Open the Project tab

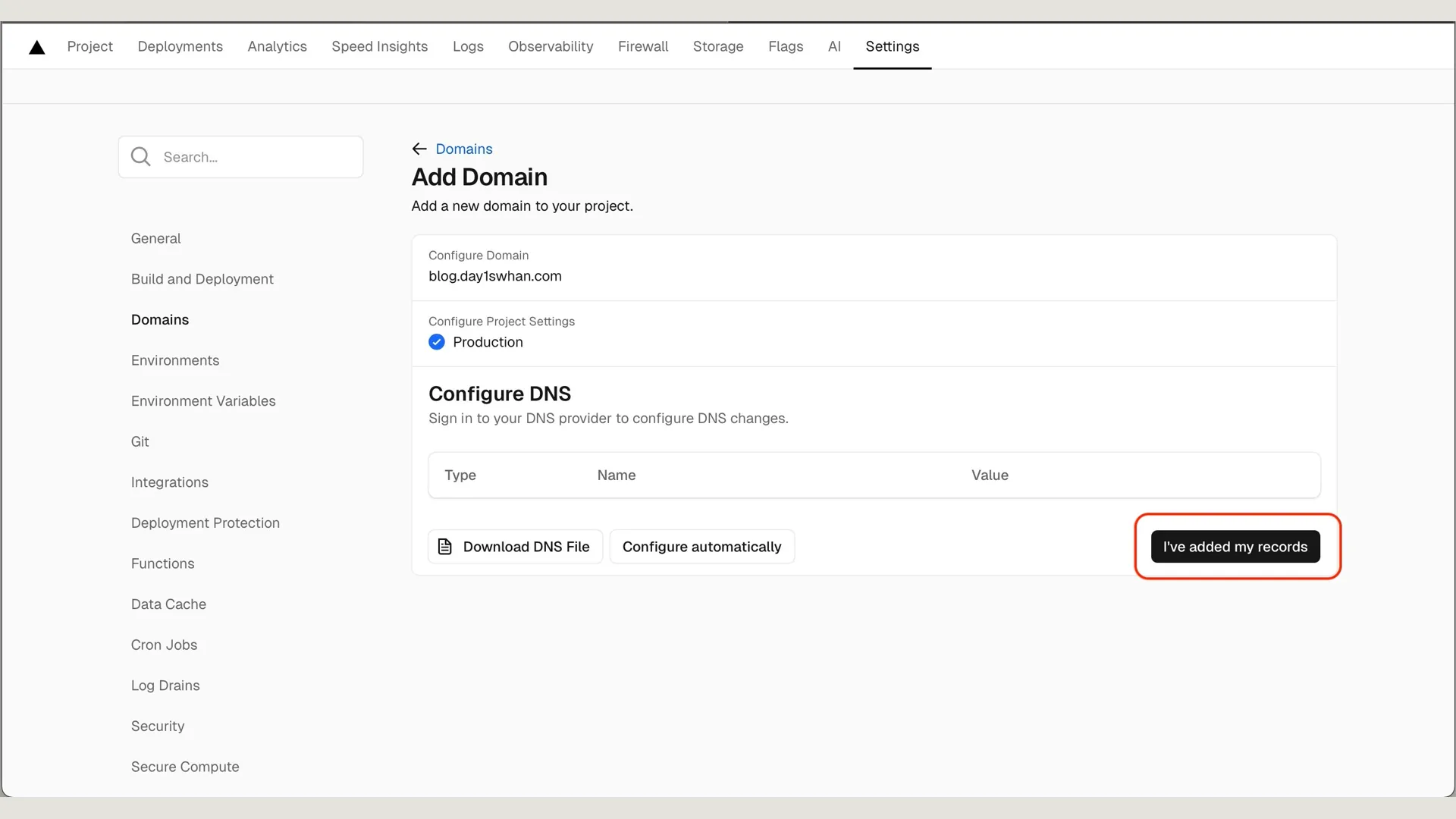(x=89, y=46)
